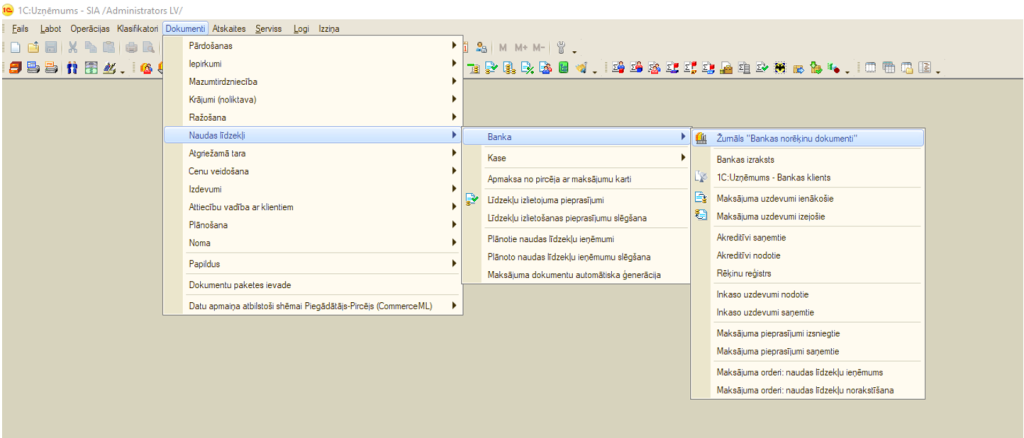Click the Maksājuma uzdevumi izejošie icon

(x=701, y=215)
